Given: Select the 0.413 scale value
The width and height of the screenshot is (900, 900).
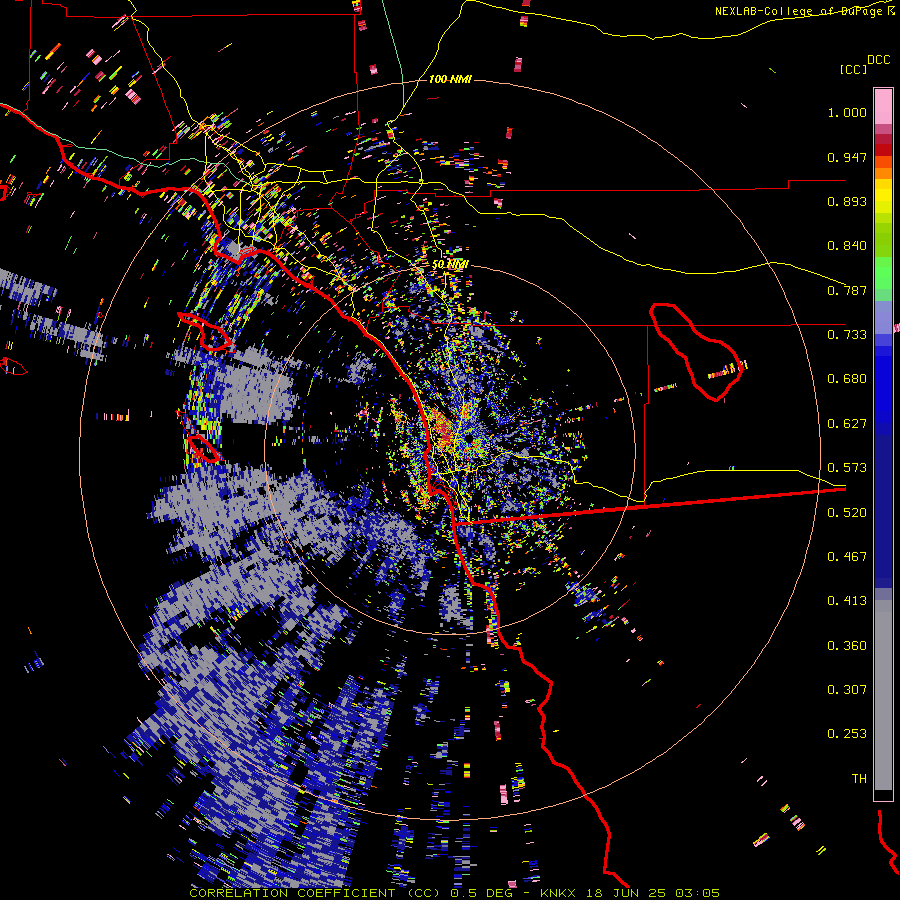Looking at the screenshot, I should [847, 601].
